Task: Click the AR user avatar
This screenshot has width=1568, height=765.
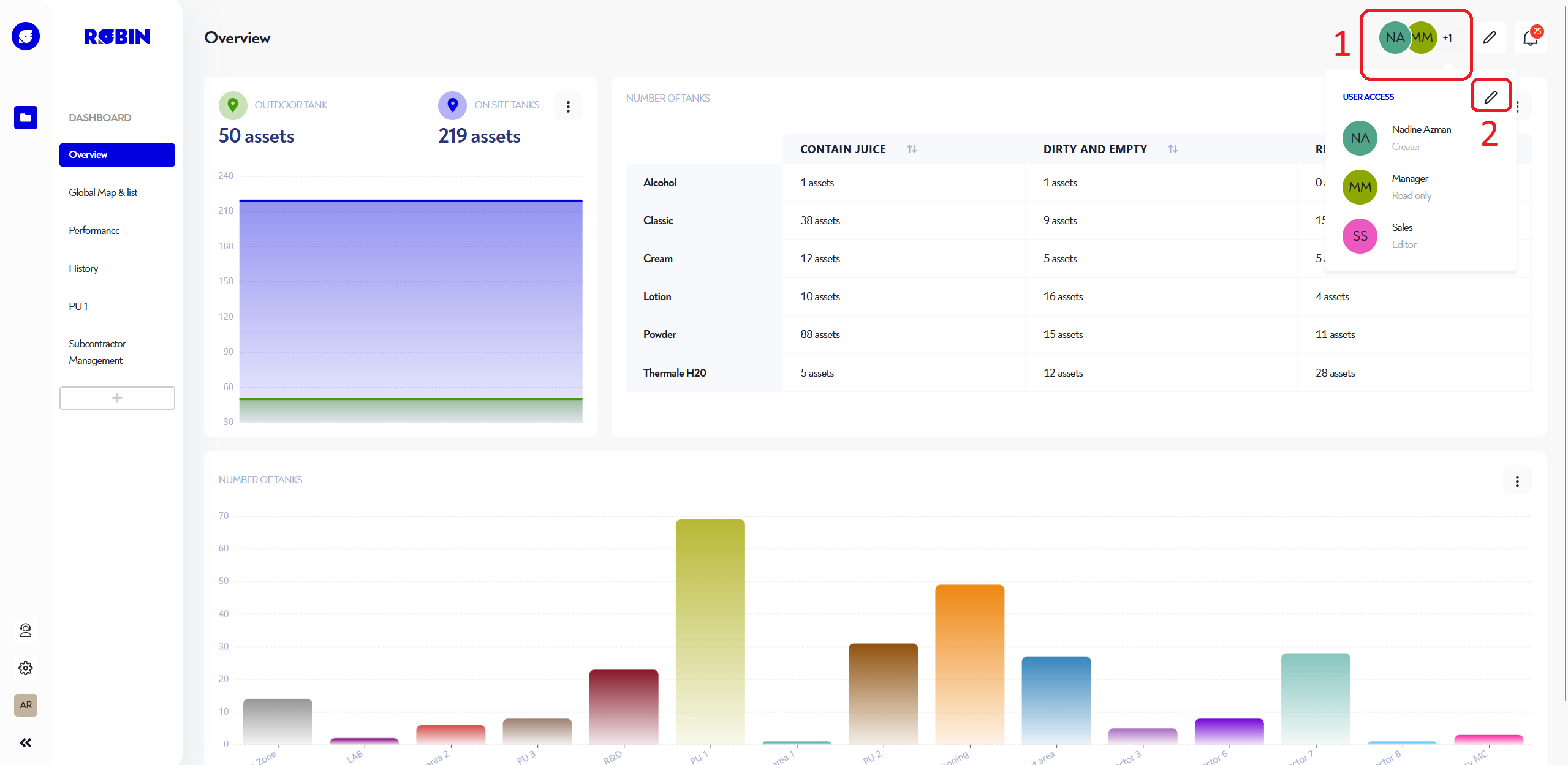Action: pos(26,705)
